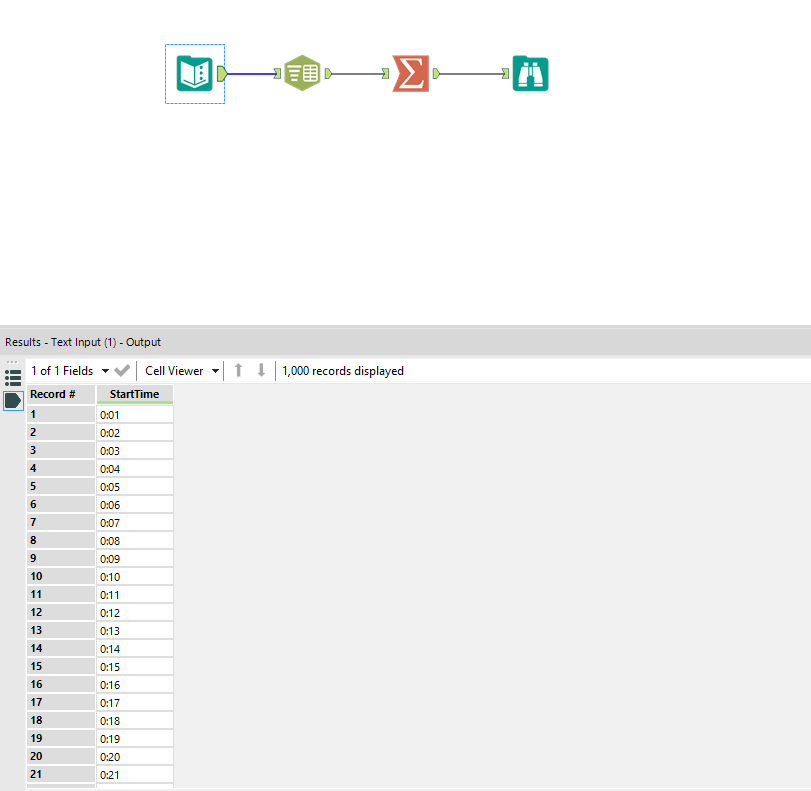
Task: Click the output anchor of the Text Input tool
Action: click(220, 73)
